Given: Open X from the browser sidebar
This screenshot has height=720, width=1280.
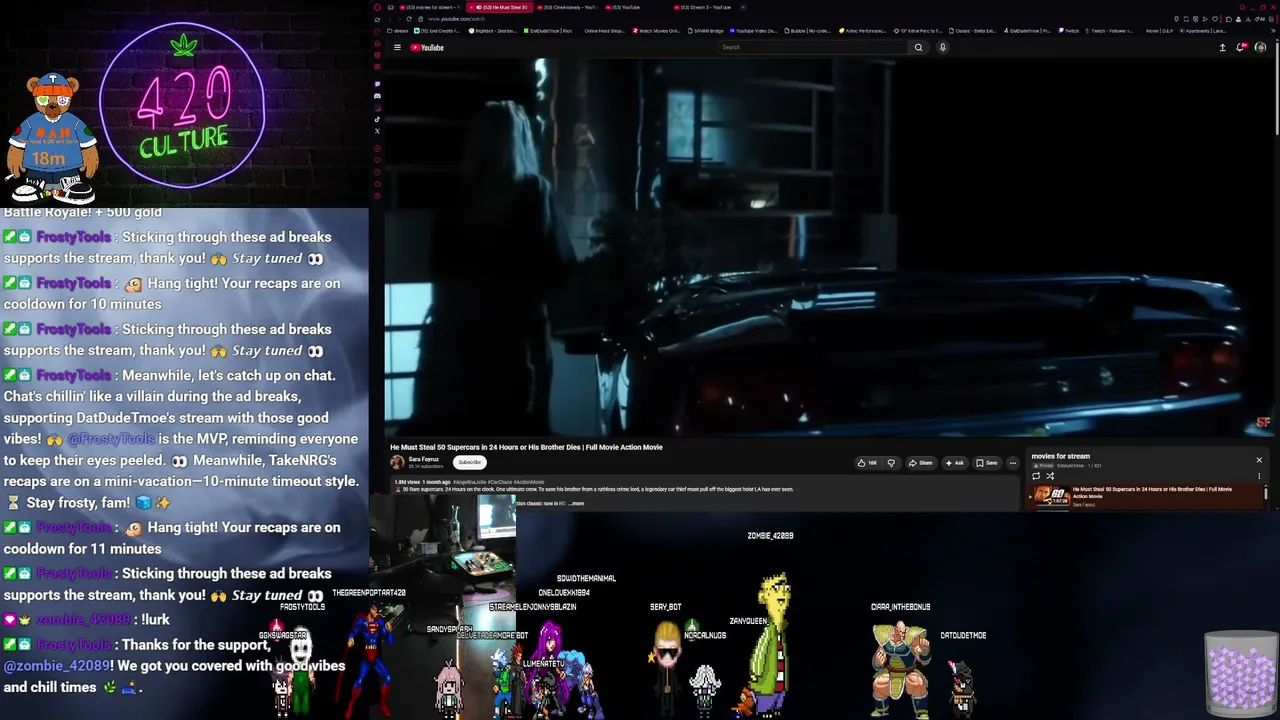Looking at the screenshot, I should 377,131.
